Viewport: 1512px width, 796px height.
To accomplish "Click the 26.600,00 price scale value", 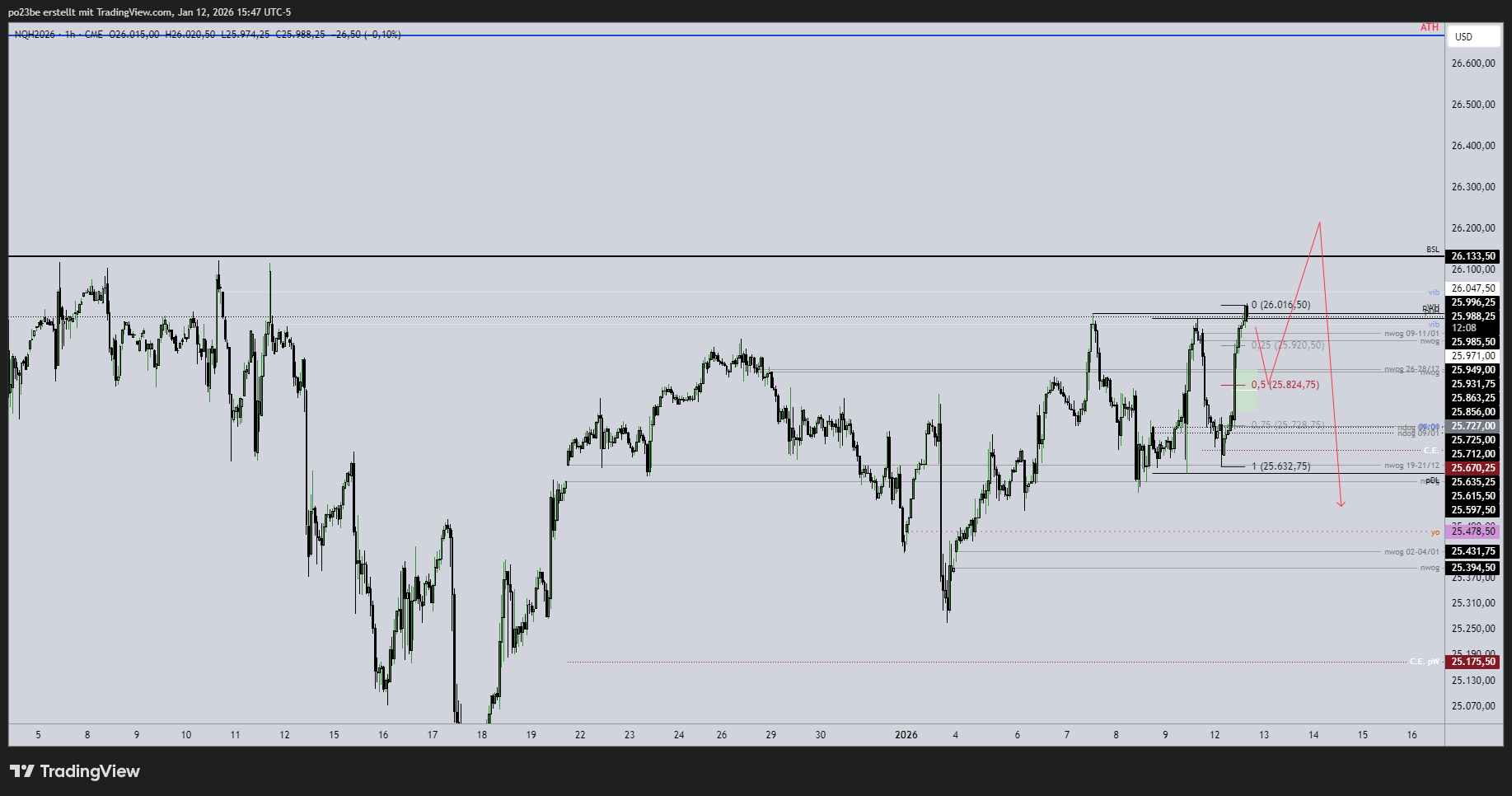I will [1474, 61].
